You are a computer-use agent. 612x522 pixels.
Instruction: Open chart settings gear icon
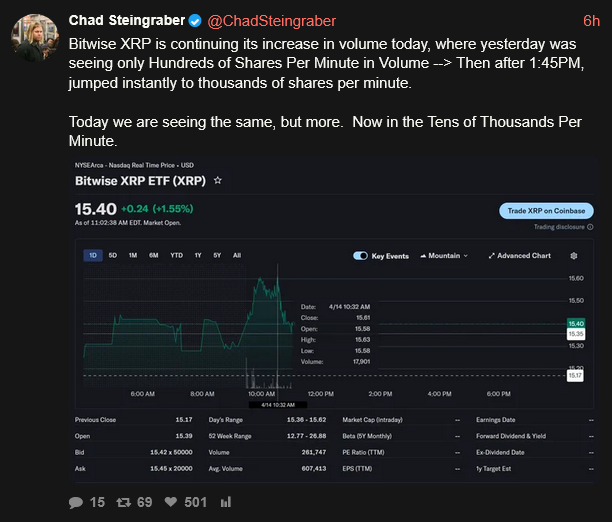pos(574,256)
